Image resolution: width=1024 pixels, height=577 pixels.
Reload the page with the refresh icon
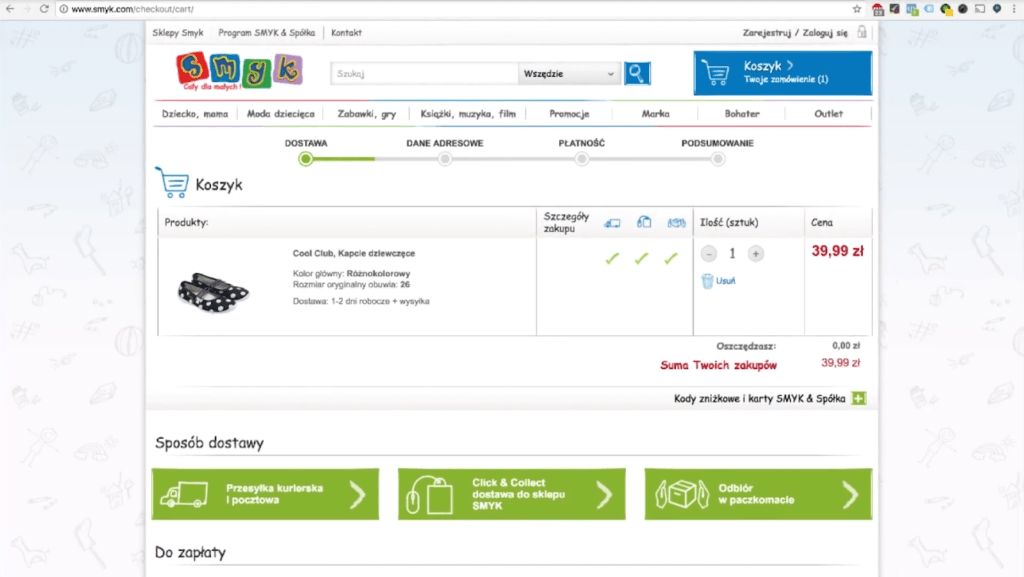tap(44, 8)
